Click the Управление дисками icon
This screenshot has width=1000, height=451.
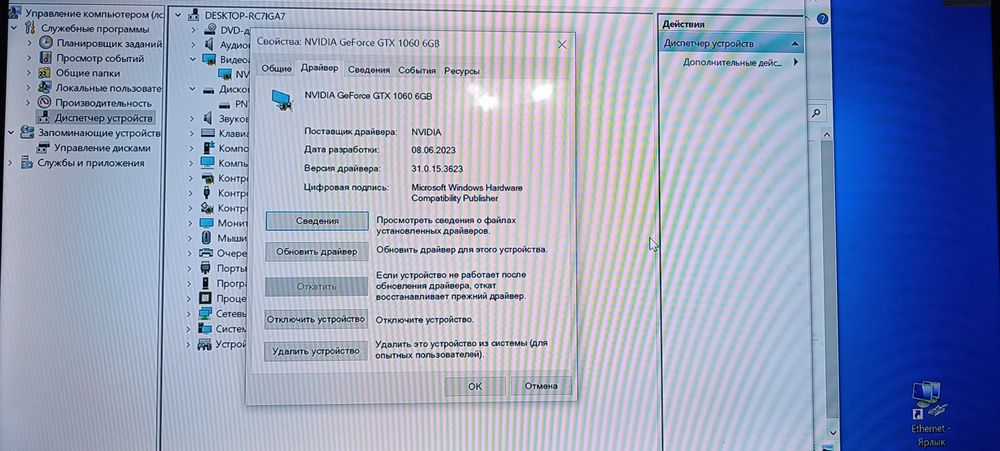pos(43,148)
